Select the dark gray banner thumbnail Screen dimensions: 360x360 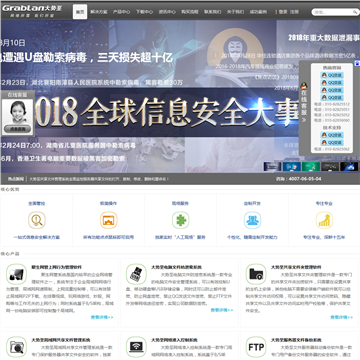(330, 166)
